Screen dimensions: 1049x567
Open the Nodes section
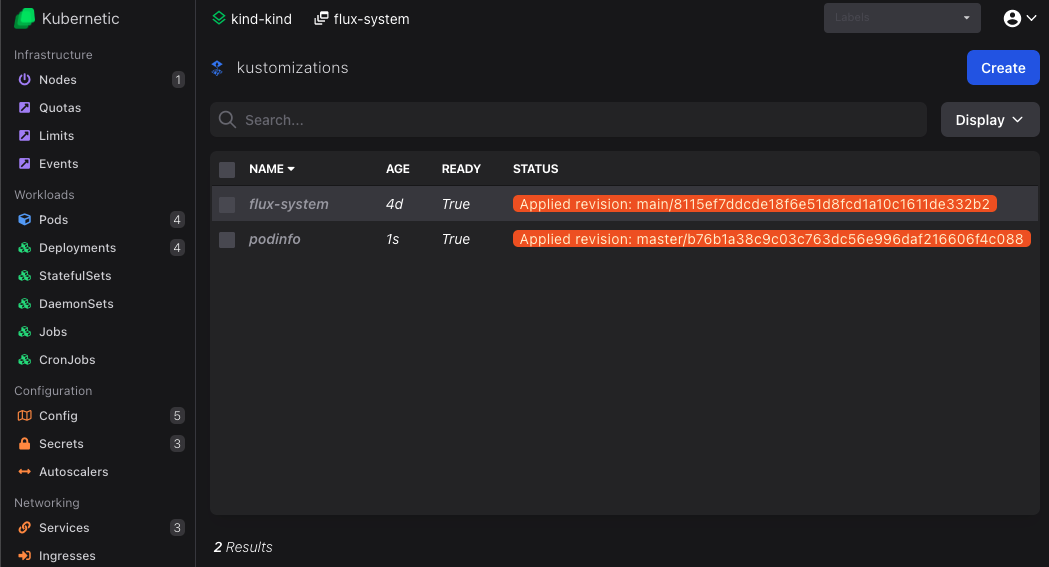coord(58,80)
